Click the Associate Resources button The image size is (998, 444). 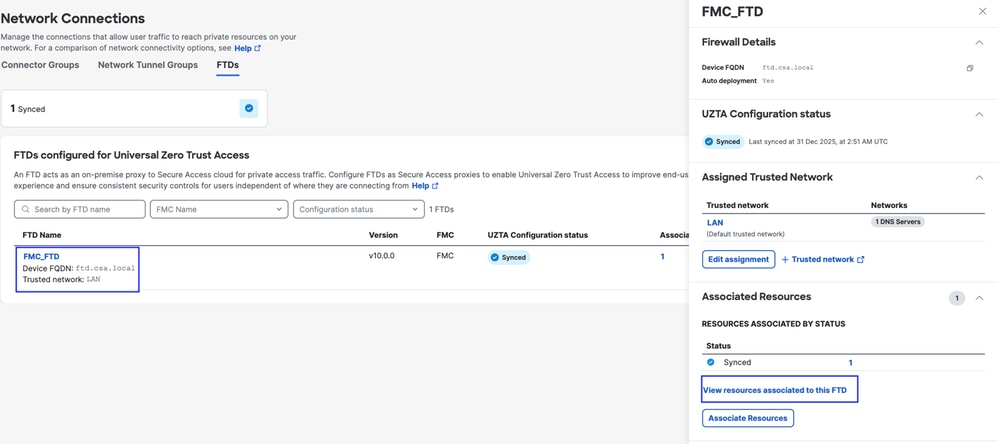[748, 418]
